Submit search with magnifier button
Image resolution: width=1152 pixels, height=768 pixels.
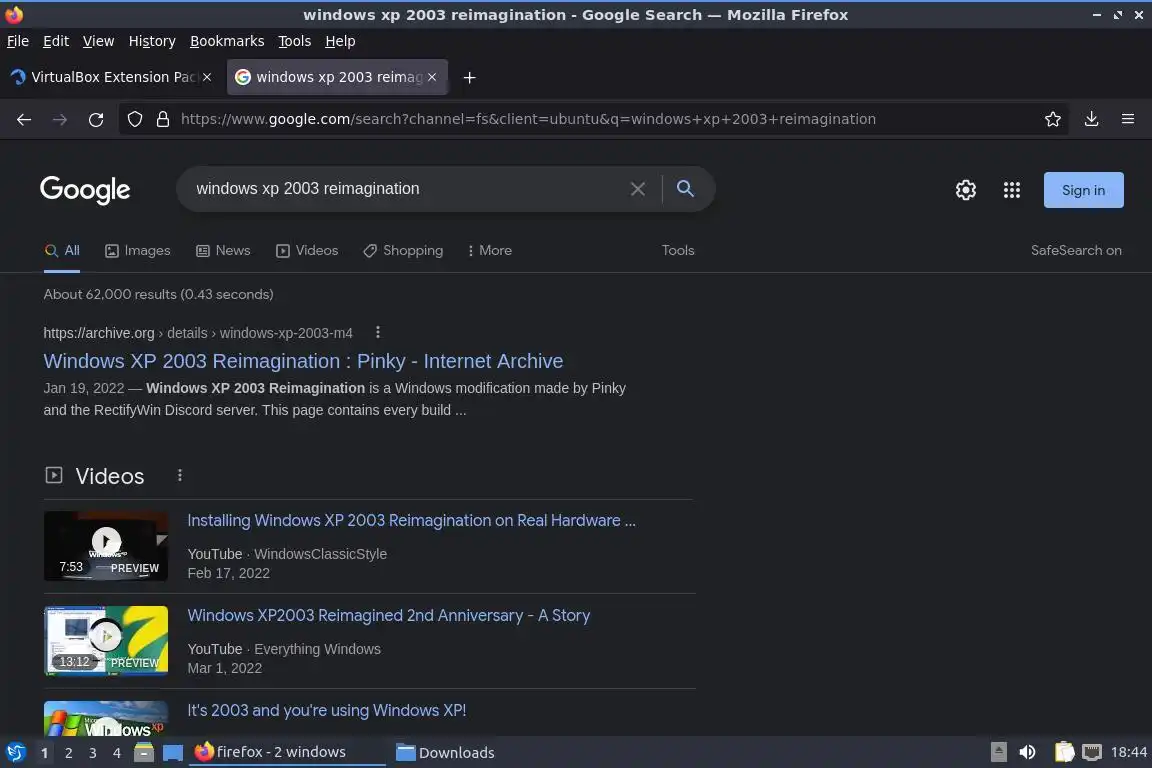tap(685, 189)
